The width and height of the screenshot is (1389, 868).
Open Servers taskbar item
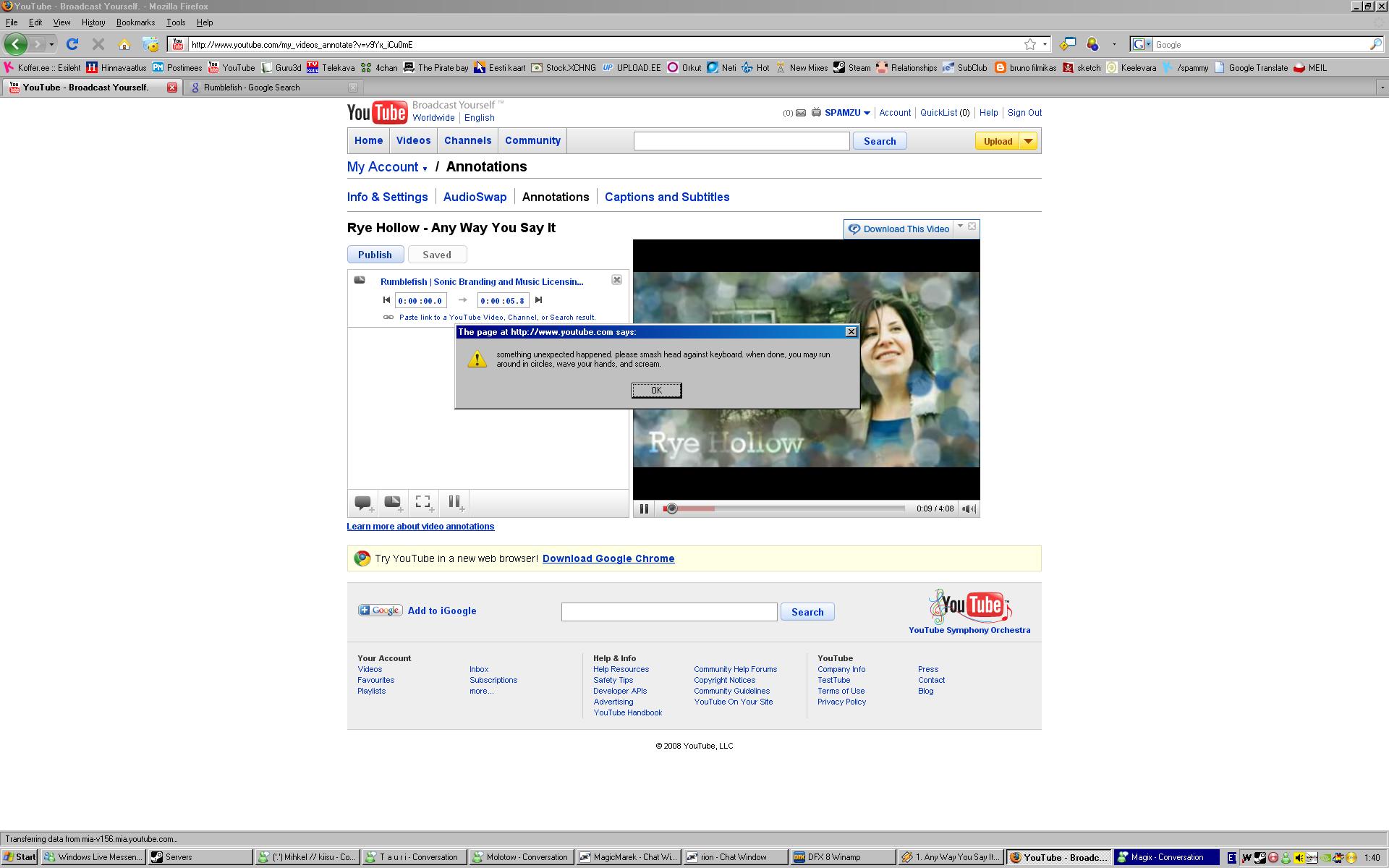200,857
